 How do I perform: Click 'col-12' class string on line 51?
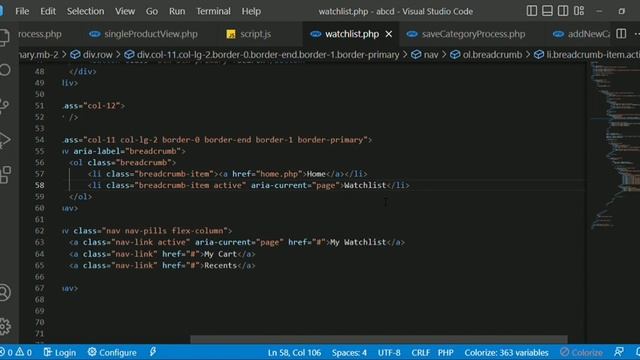102,106
